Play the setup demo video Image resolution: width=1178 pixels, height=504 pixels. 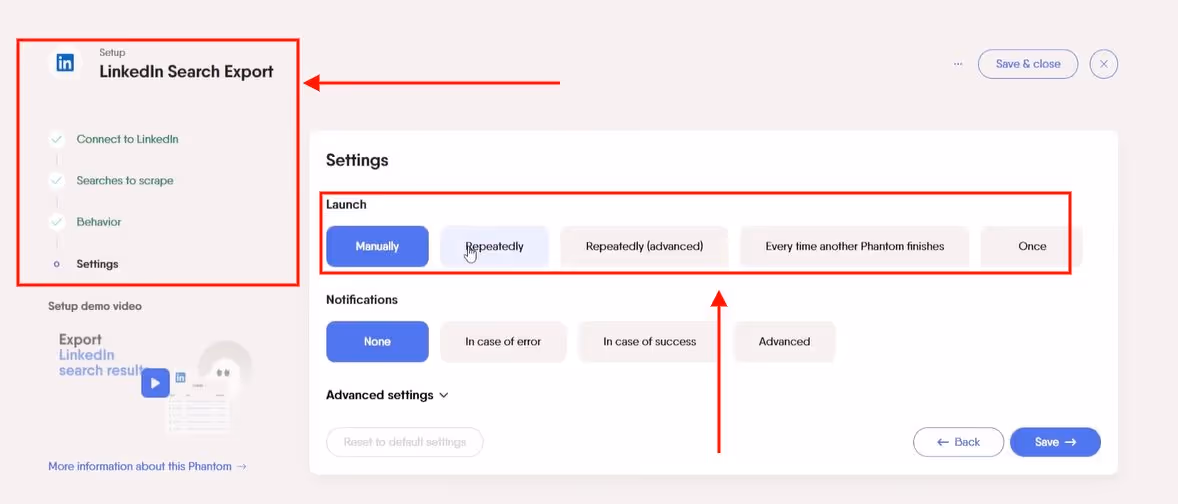(x=155, y=382)
